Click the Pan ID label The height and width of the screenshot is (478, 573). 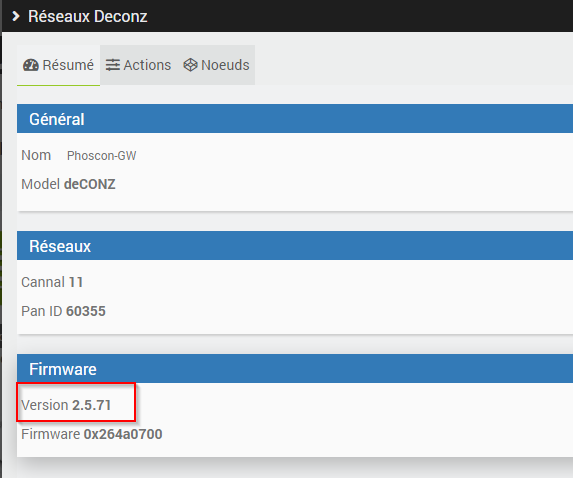[42, 311]
